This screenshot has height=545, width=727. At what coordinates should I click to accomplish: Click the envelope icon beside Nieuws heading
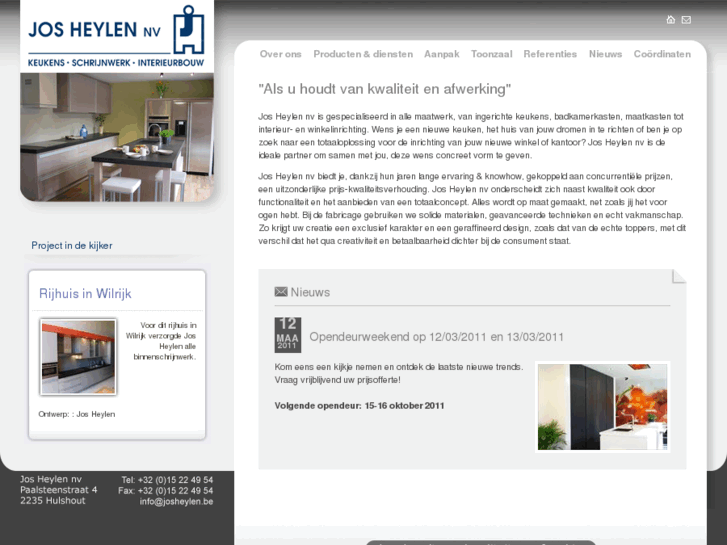[x=281, y=292]
